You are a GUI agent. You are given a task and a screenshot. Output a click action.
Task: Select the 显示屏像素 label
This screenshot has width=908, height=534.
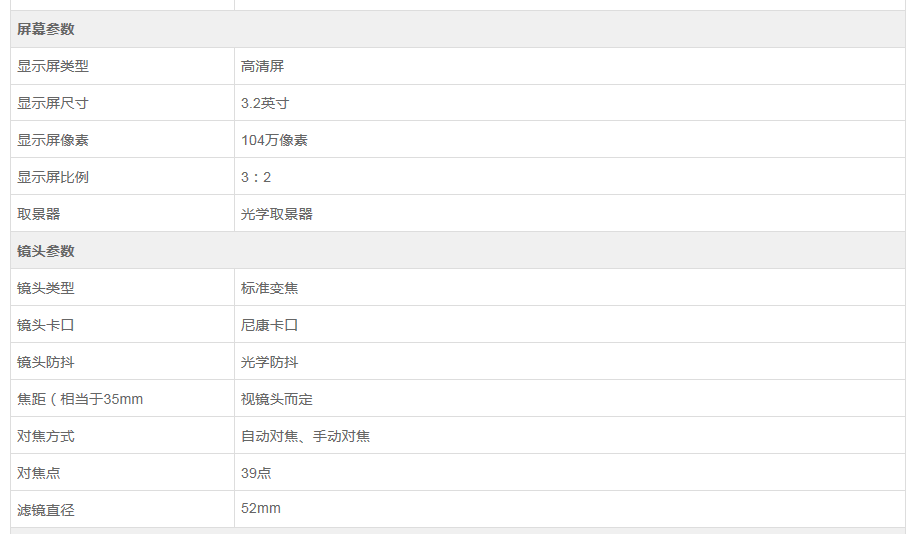click(x=53, y=140)
